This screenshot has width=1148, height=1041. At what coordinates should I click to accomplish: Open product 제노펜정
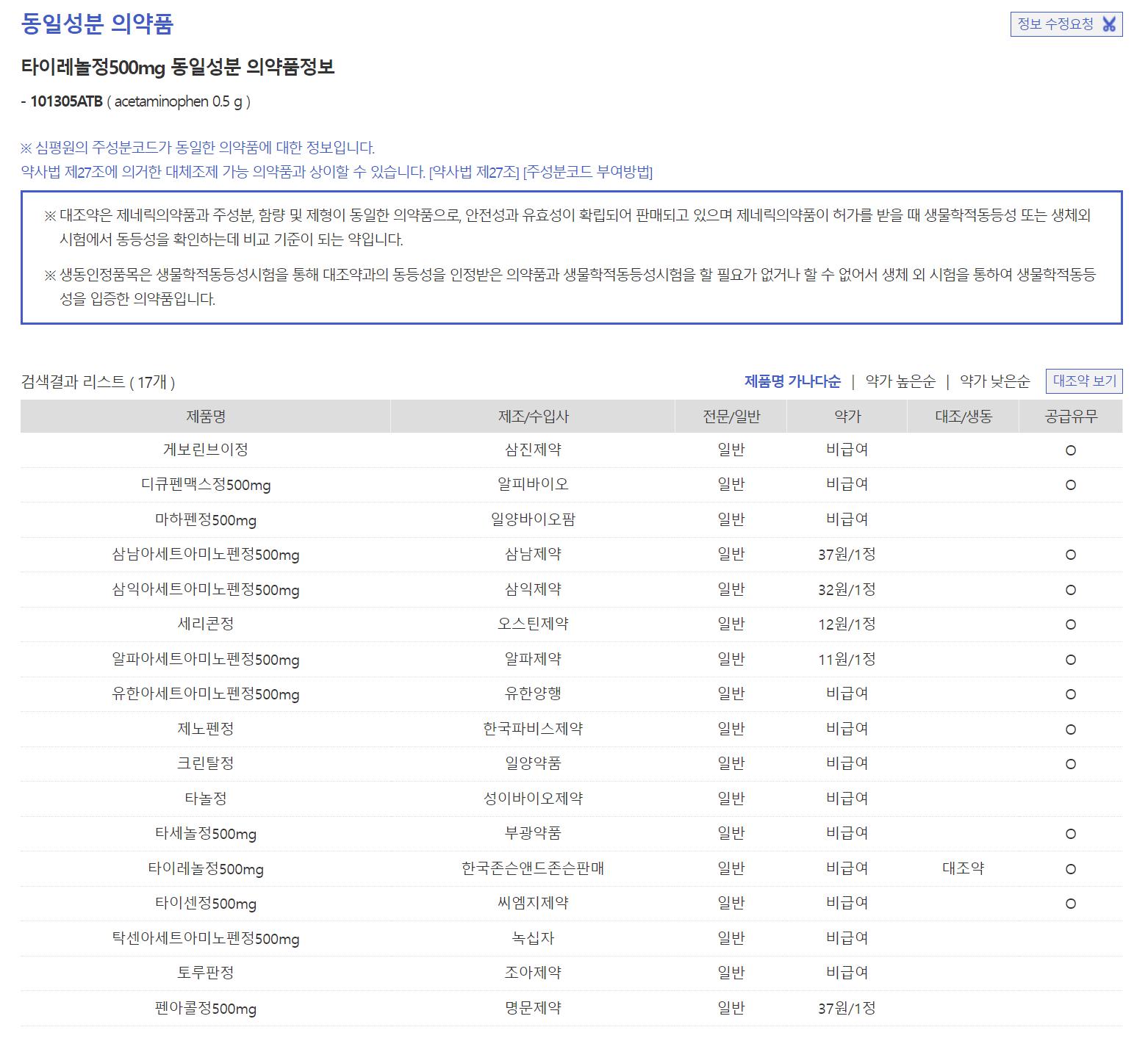pos(206,729)
